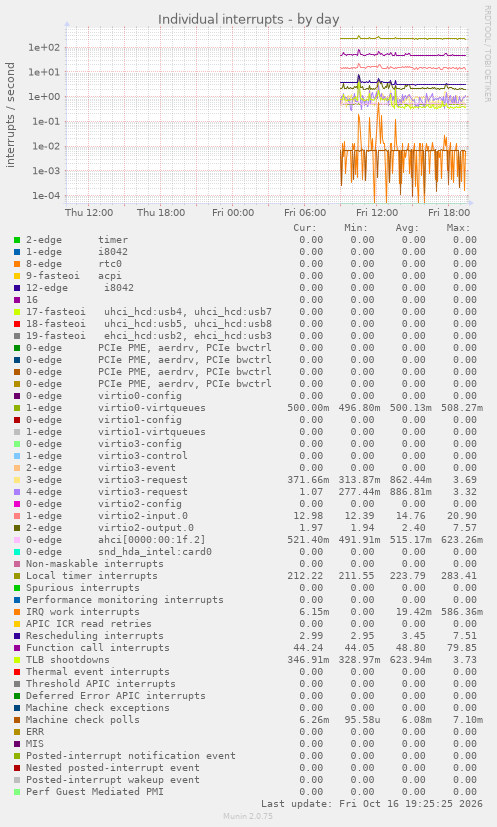
Task: Click the '1e-04' y-axis label
Action: 46,196
